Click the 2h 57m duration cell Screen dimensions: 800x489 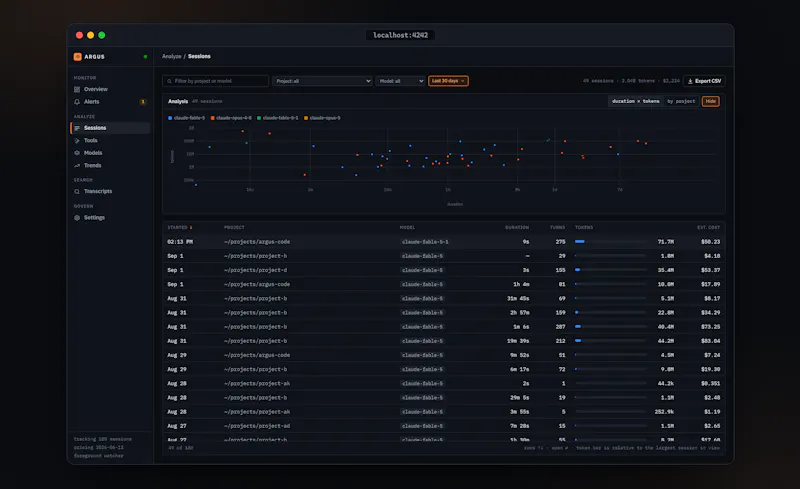coord(520,313)
